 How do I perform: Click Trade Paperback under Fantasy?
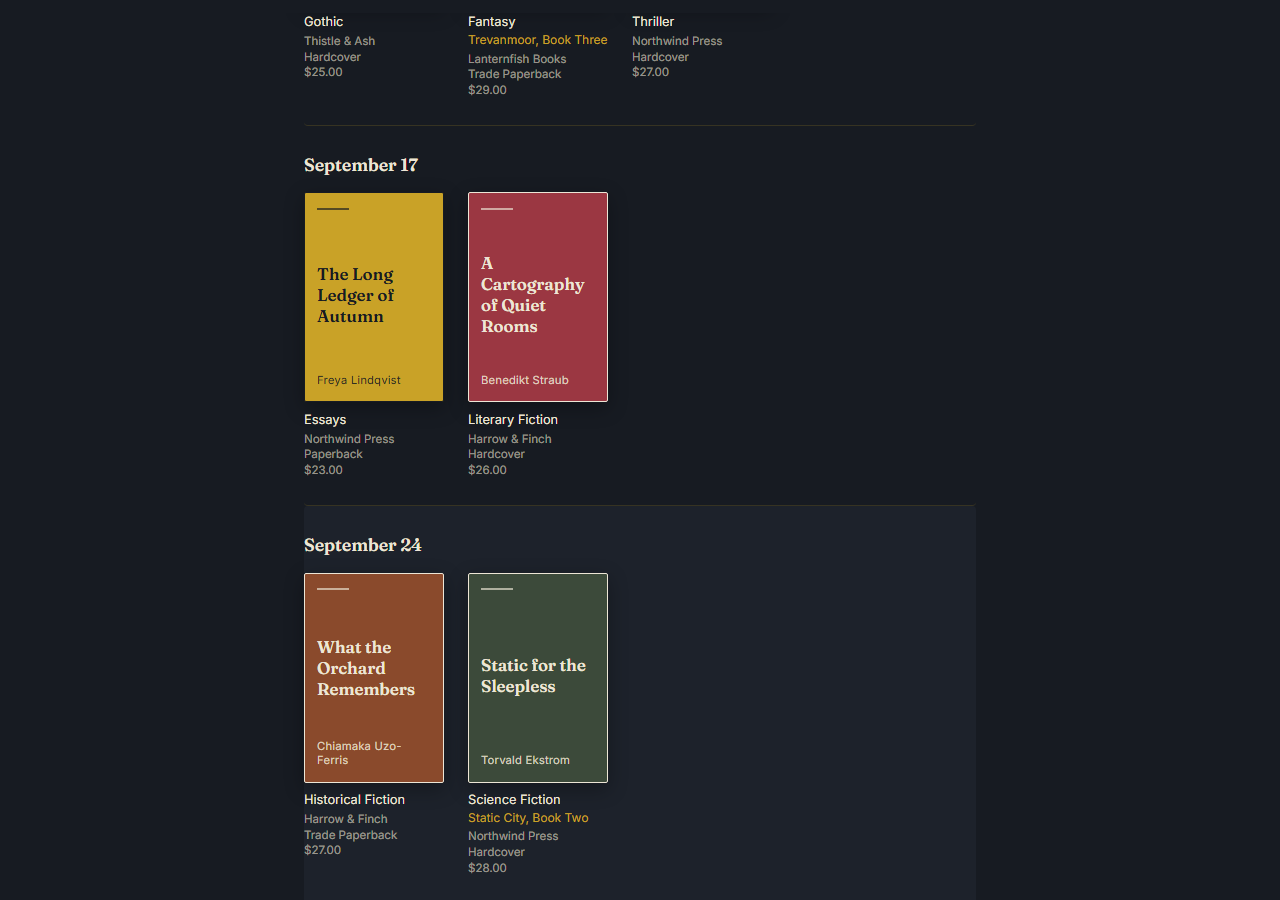click(515, 74)
